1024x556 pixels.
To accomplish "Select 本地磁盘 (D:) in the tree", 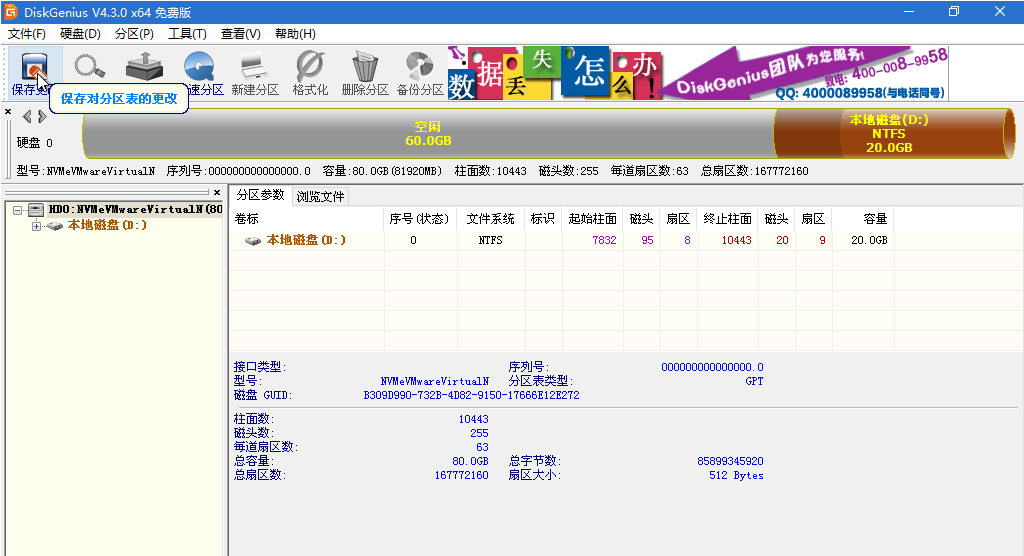I will tap(107, 225).
